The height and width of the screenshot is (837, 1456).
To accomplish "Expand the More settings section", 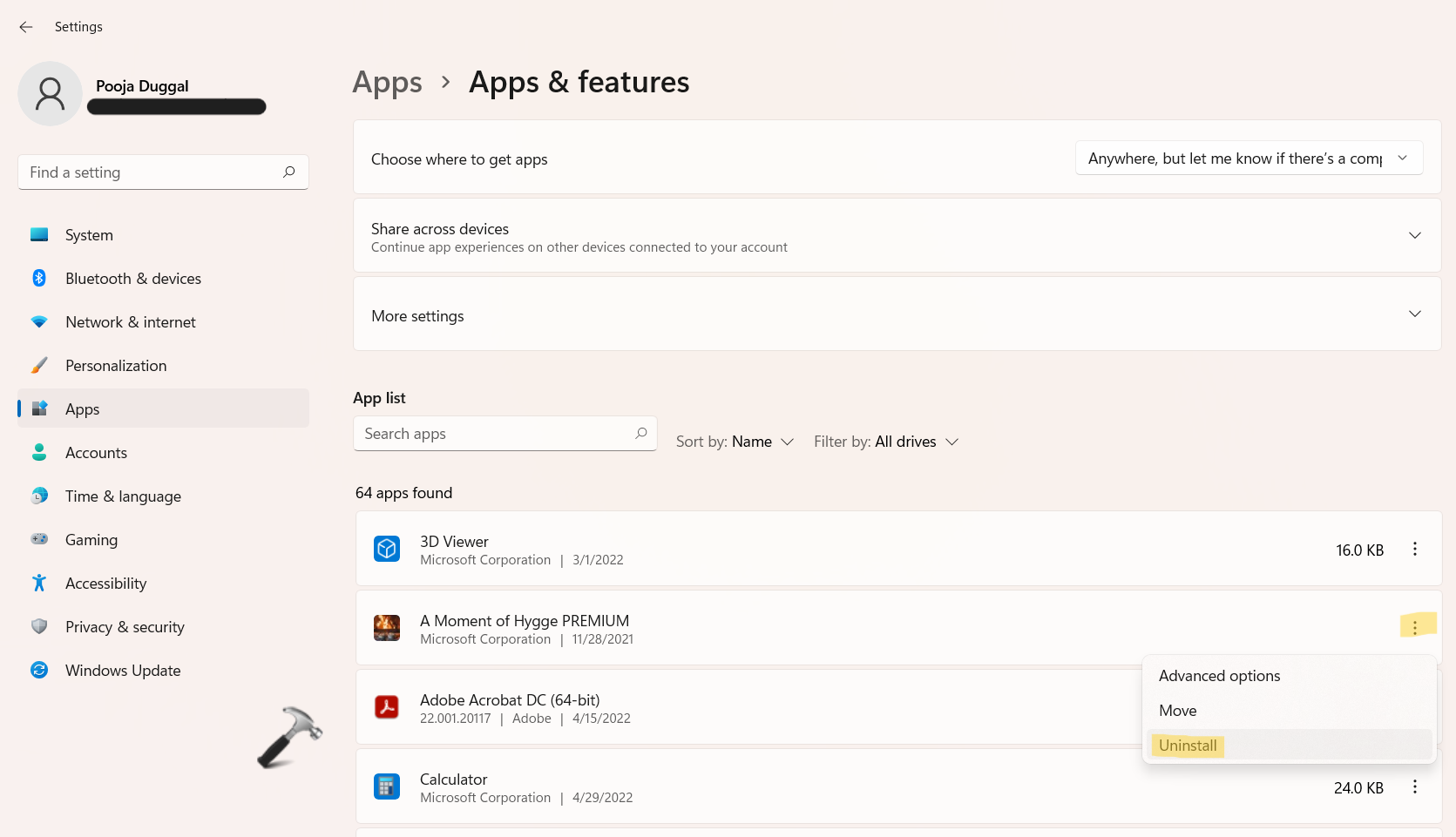I will click(x=1414, y=314).
